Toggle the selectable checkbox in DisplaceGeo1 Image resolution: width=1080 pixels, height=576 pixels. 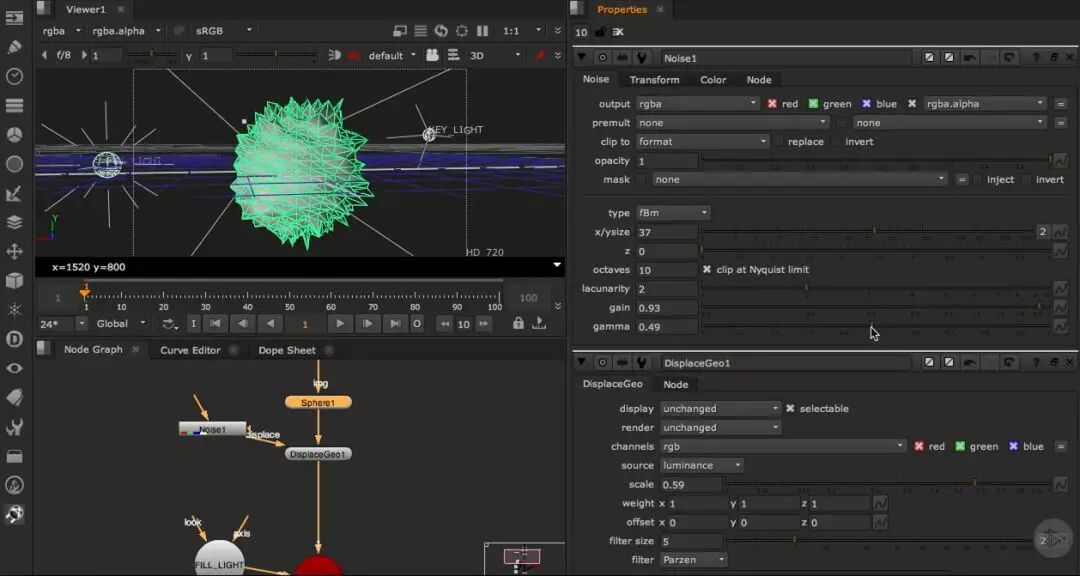[790, 409]
